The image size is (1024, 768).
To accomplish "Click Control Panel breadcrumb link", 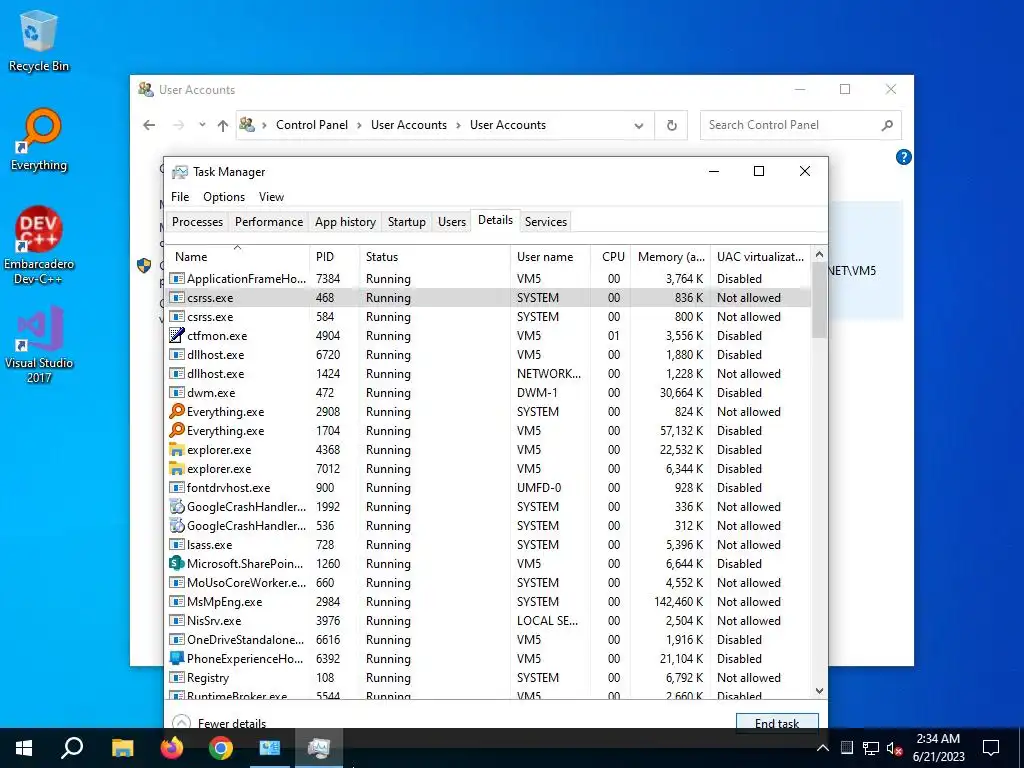I will (312, 125).
